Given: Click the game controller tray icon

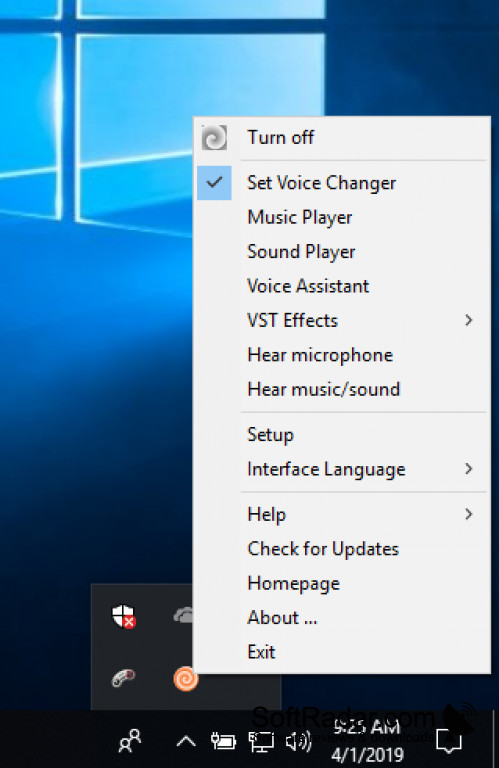Looking at the screenshot, I should click(123, 678).
